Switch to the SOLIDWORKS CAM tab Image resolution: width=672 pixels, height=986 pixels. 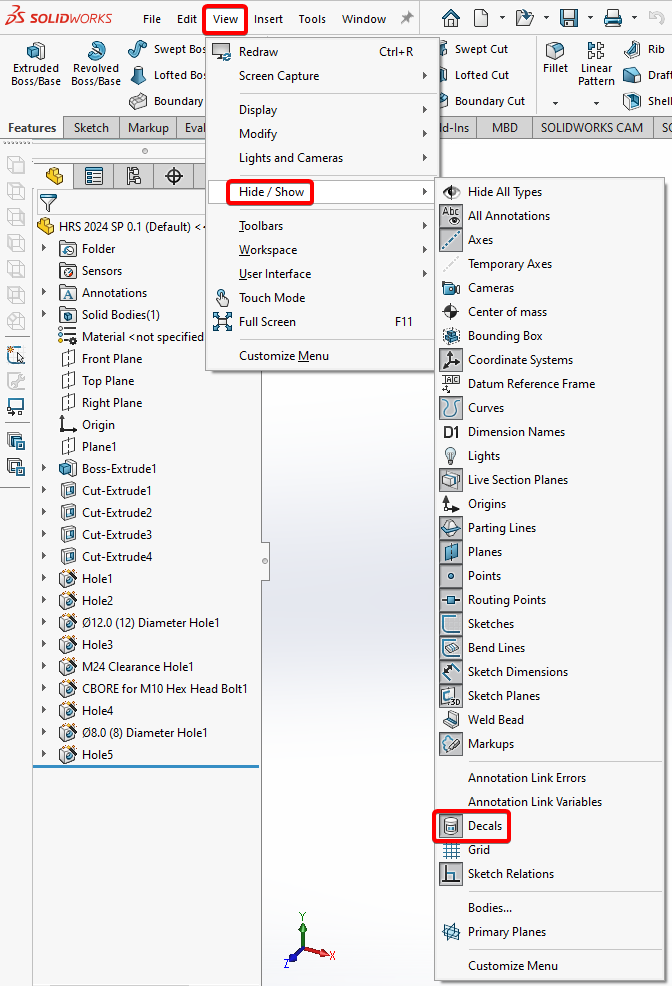pyautogui.click(x=592, y=128)
